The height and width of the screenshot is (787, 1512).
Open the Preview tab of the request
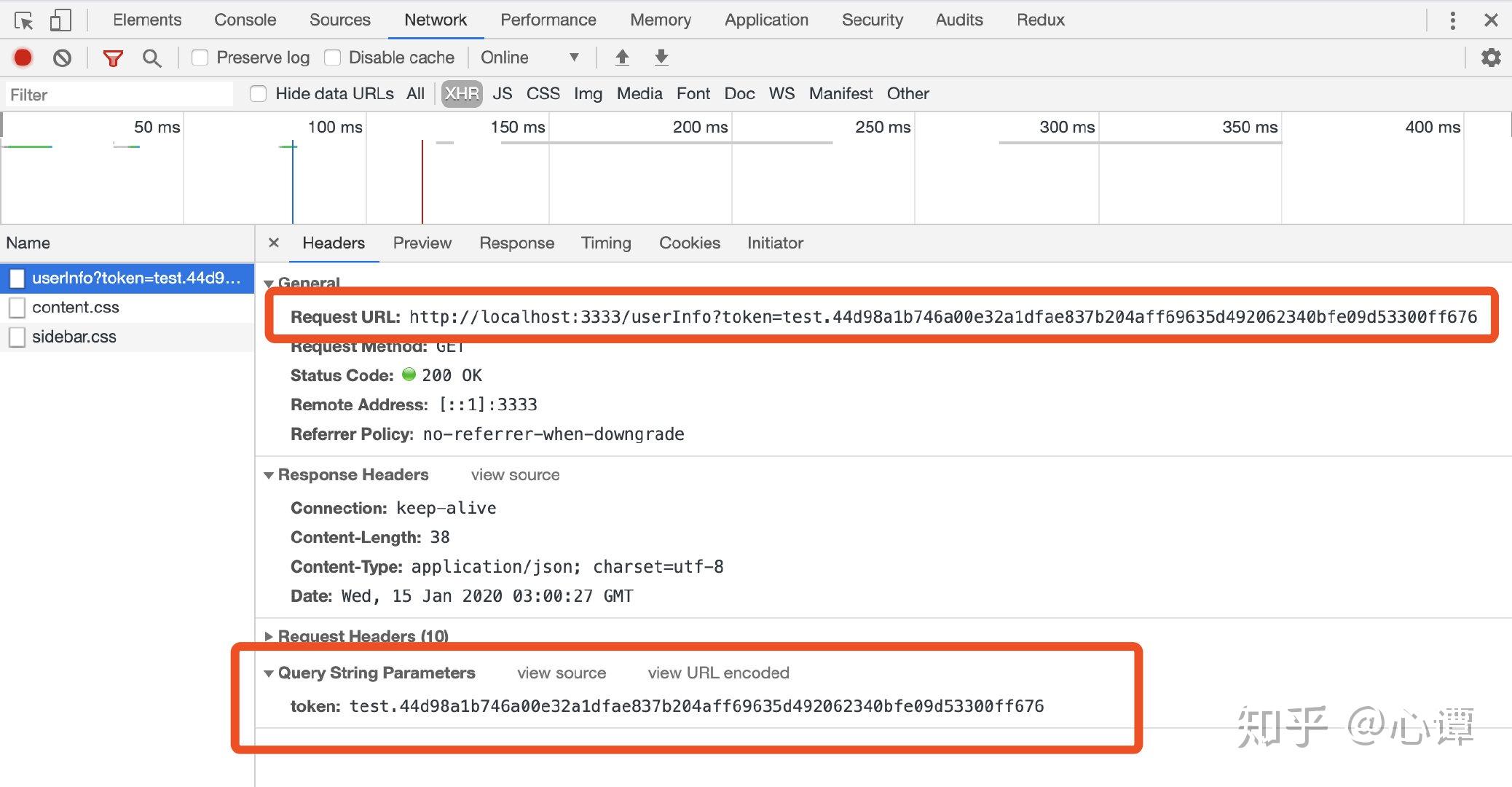[x=422, y=243]
